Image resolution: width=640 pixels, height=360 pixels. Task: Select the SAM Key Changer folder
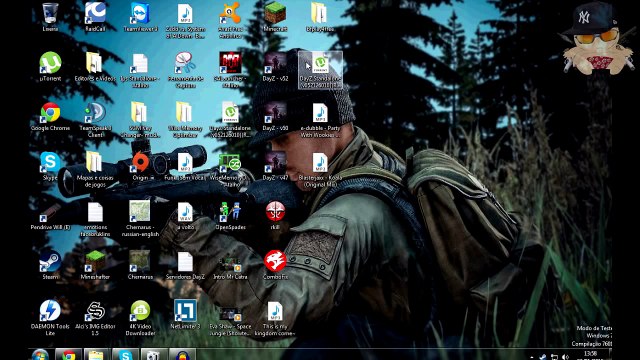tap(140, 120)
